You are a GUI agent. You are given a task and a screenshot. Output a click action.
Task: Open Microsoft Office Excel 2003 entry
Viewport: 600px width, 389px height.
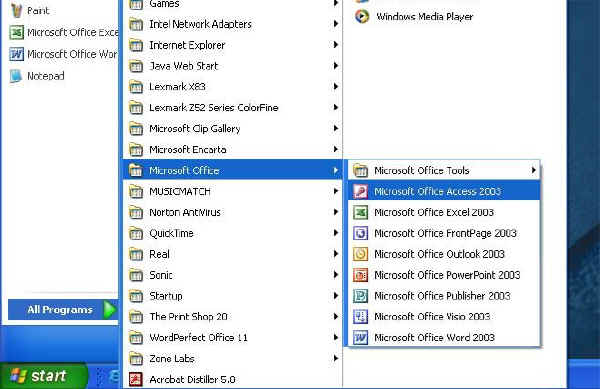444,212
